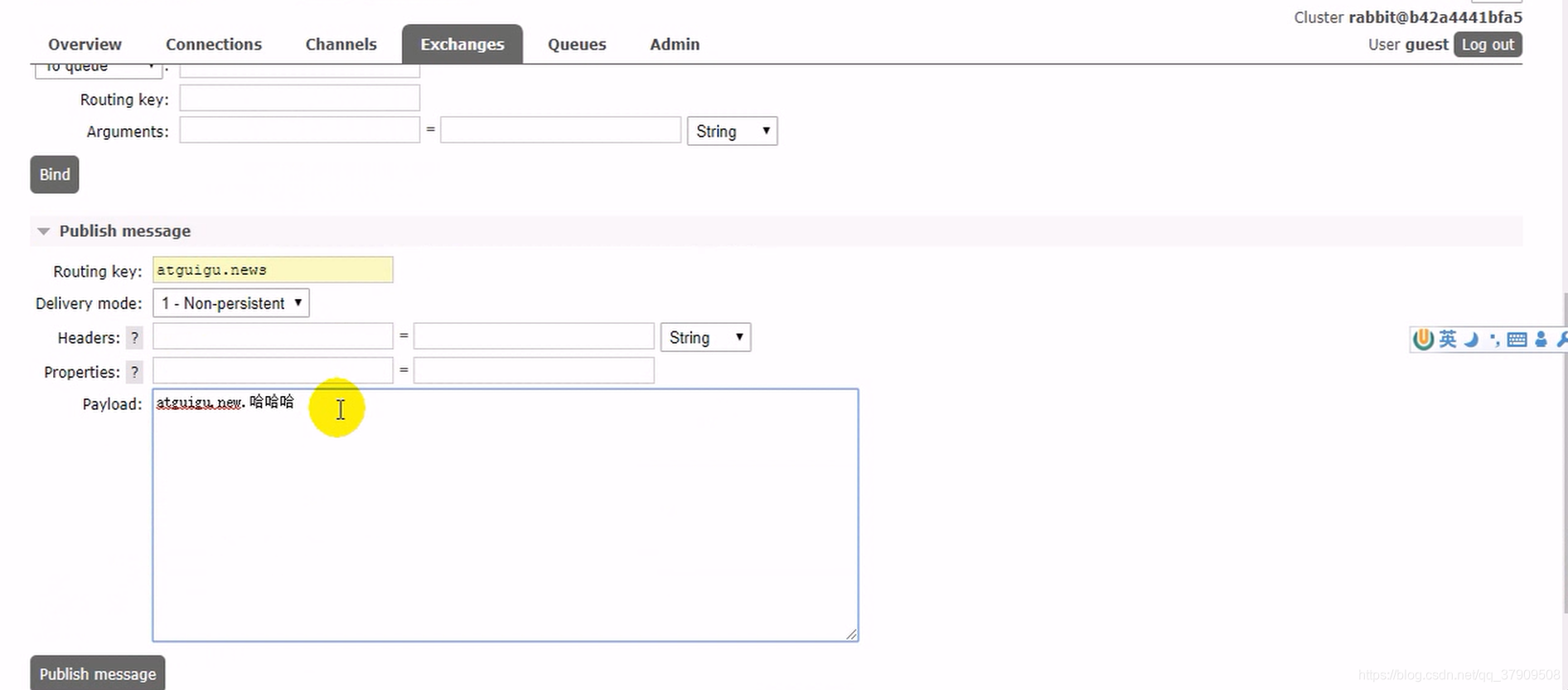Screen dimensions: 1568x690
Task: Click the input method logo icon
Action: tap(1423, 339)
